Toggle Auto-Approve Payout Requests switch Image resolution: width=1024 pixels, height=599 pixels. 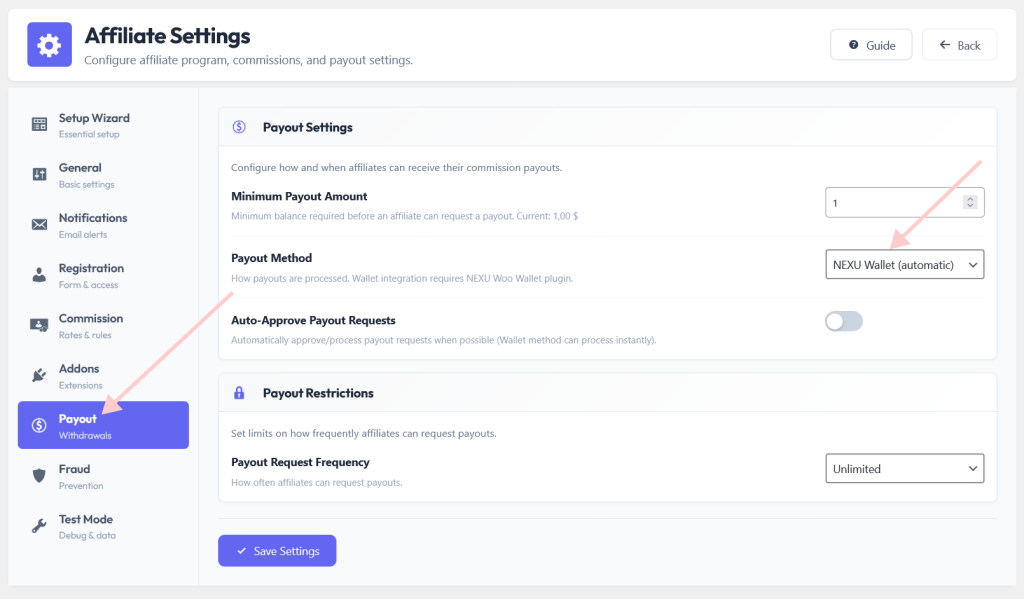[x=844, y=321]
